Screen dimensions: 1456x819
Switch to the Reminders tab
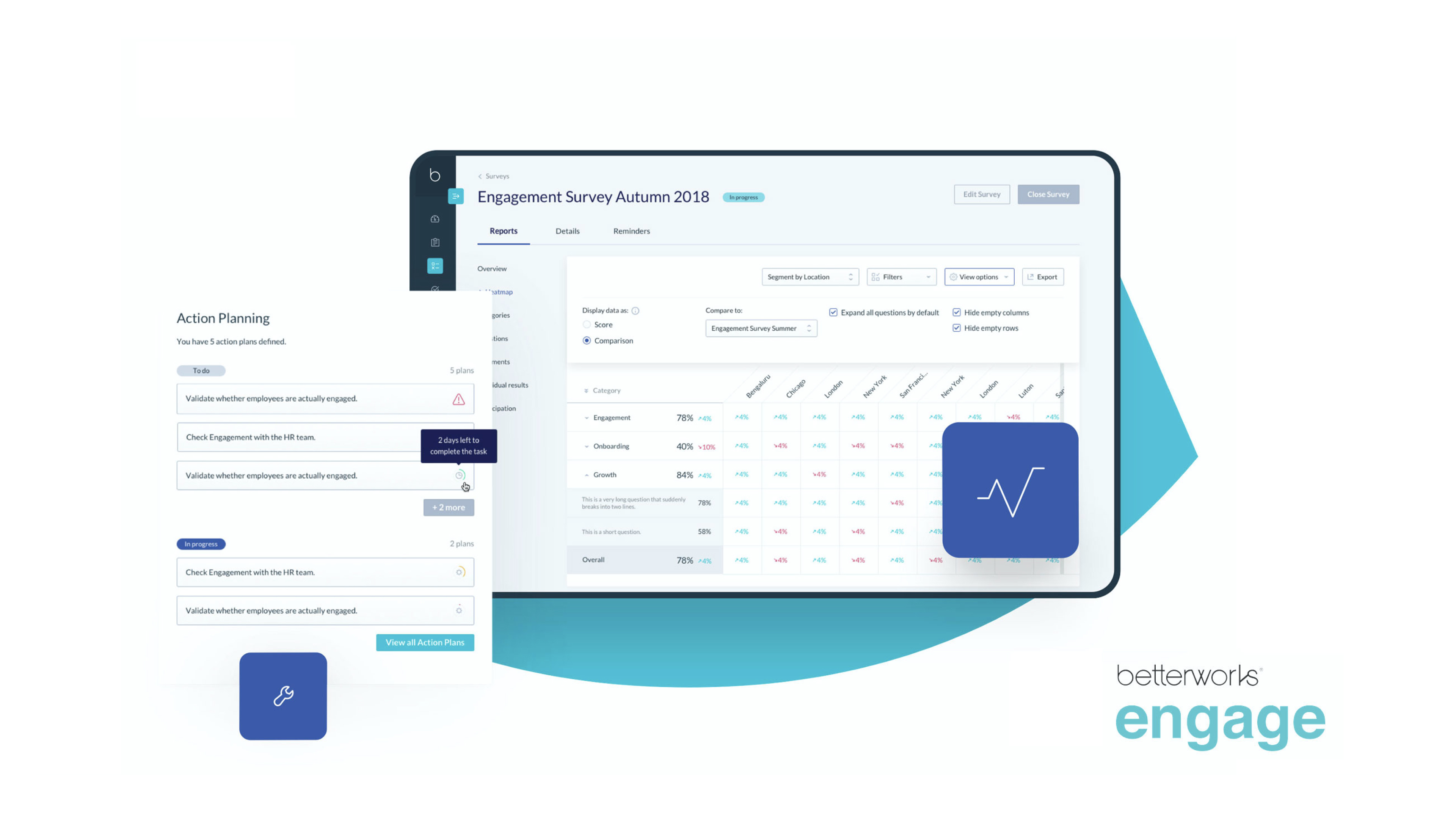(x=630, y=231)
